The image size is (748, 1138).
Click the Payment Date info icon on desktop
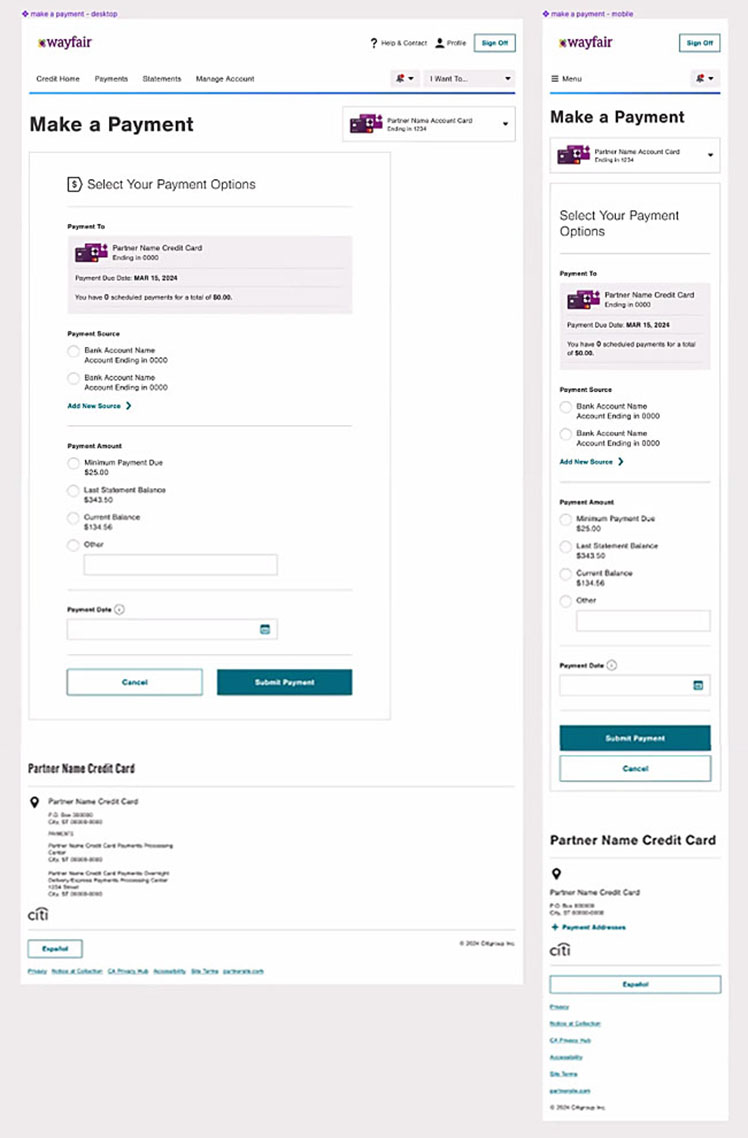120,609
